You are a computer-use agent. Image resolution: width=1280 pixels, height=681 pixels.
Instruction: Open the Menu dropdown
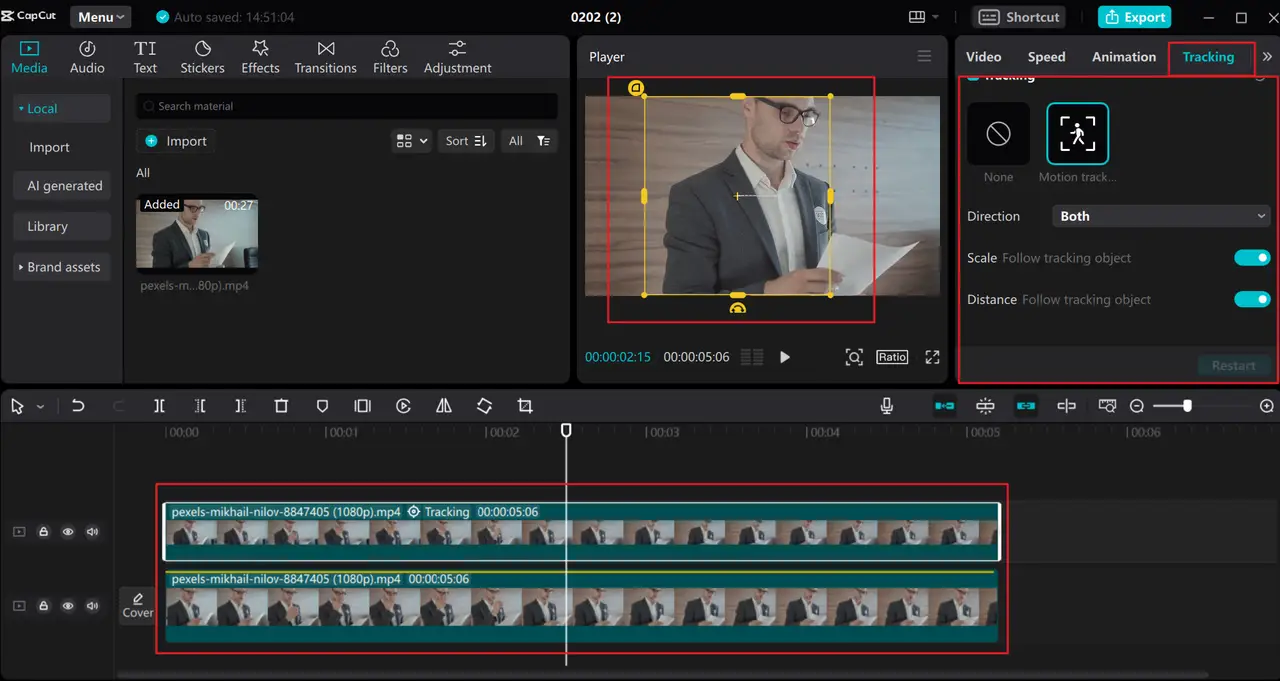tap(100, 17)
